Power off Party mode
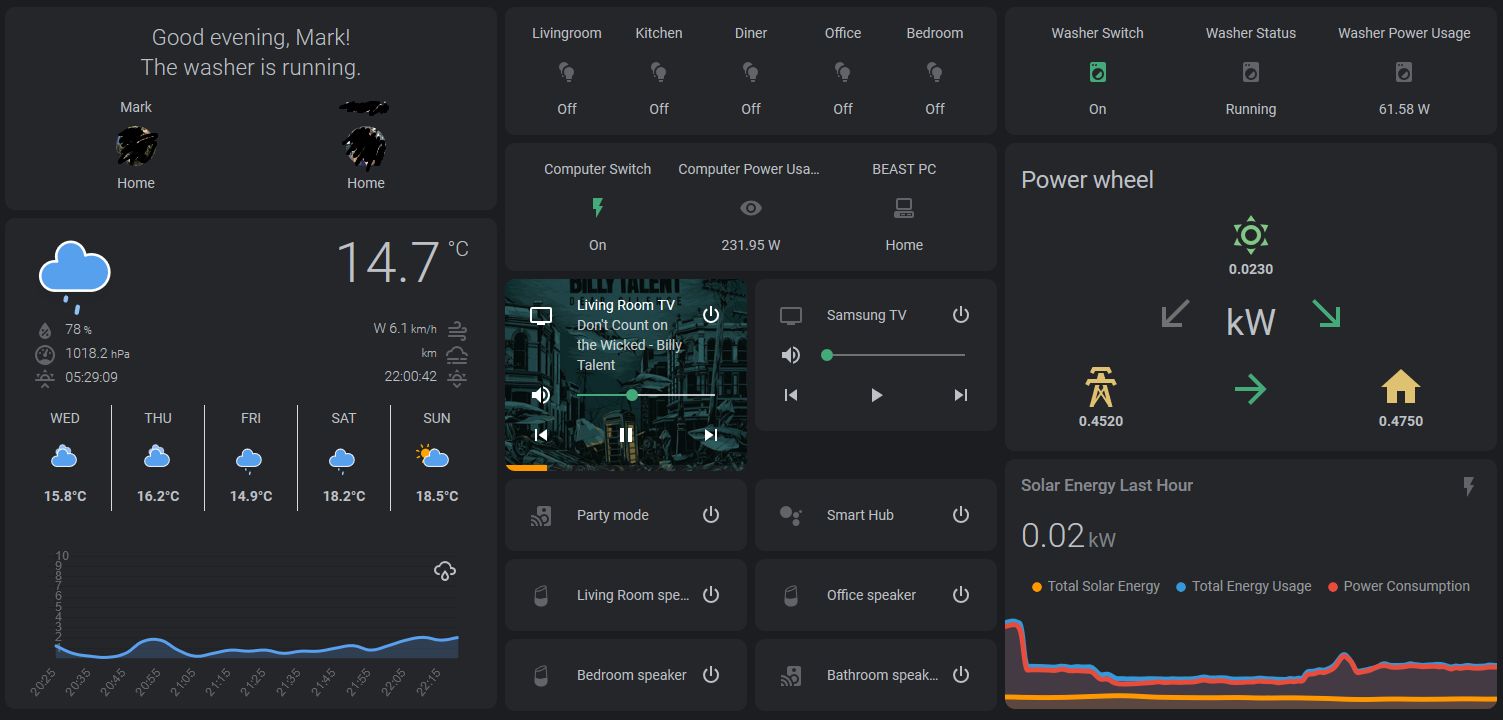1503x720 pixels. [710, 514]
